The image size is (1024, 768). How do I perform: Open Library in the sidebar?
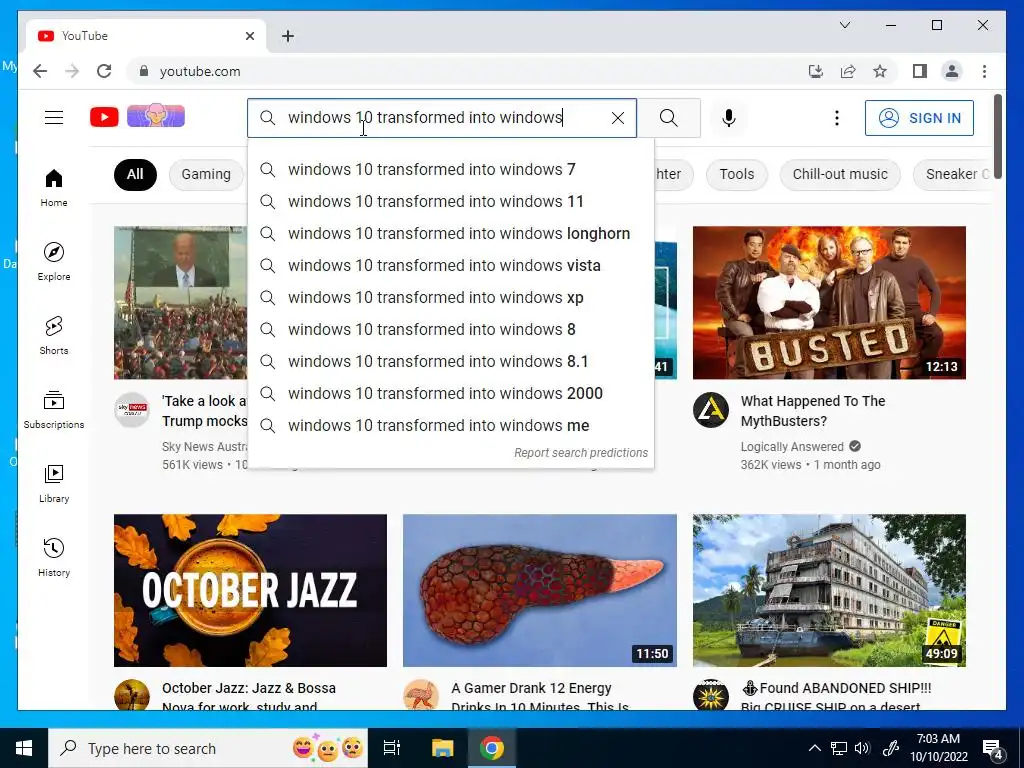(x=54, y=483)
